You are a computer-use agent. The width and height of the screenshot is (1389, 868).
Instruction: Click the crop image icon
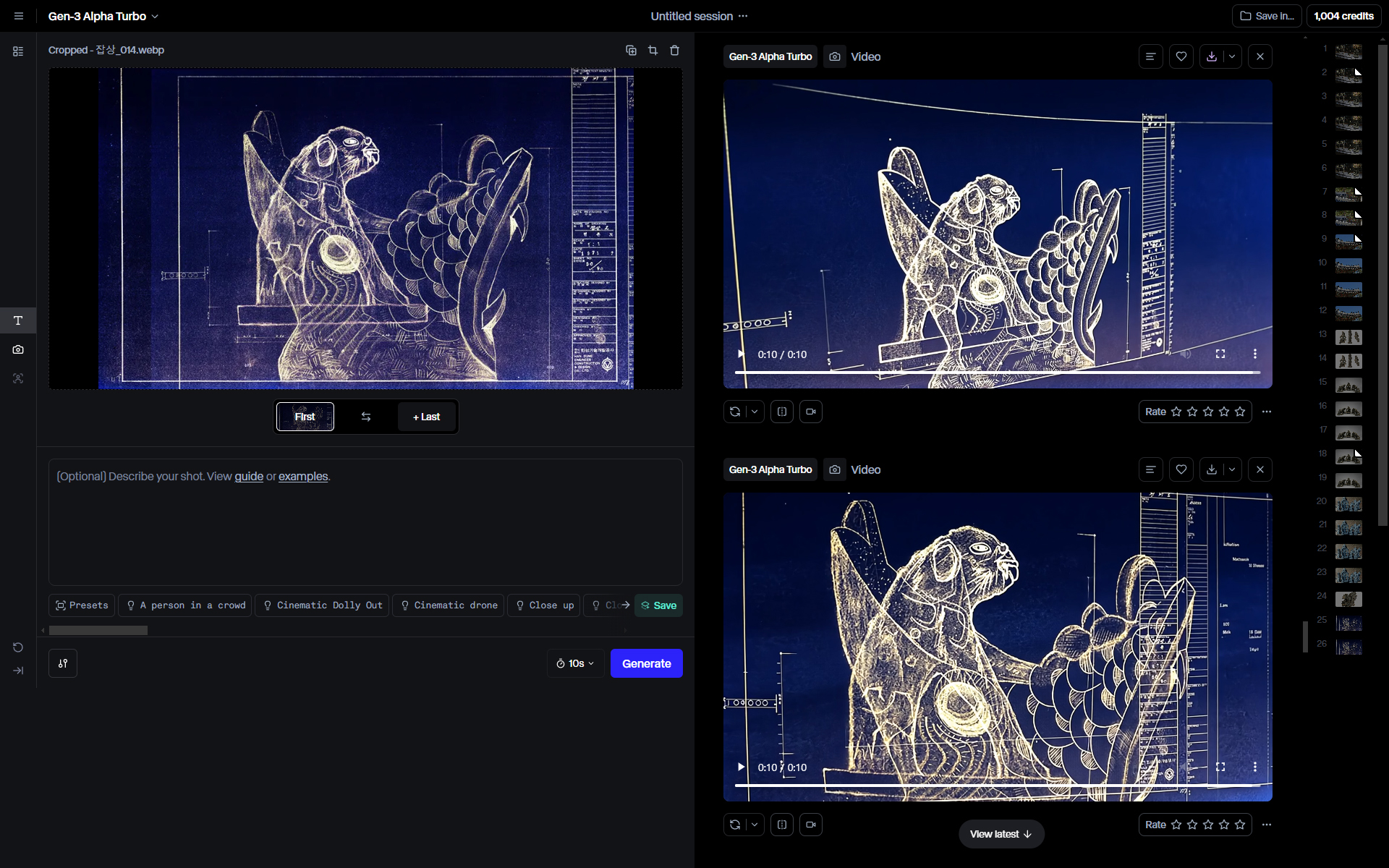(653, 50)
